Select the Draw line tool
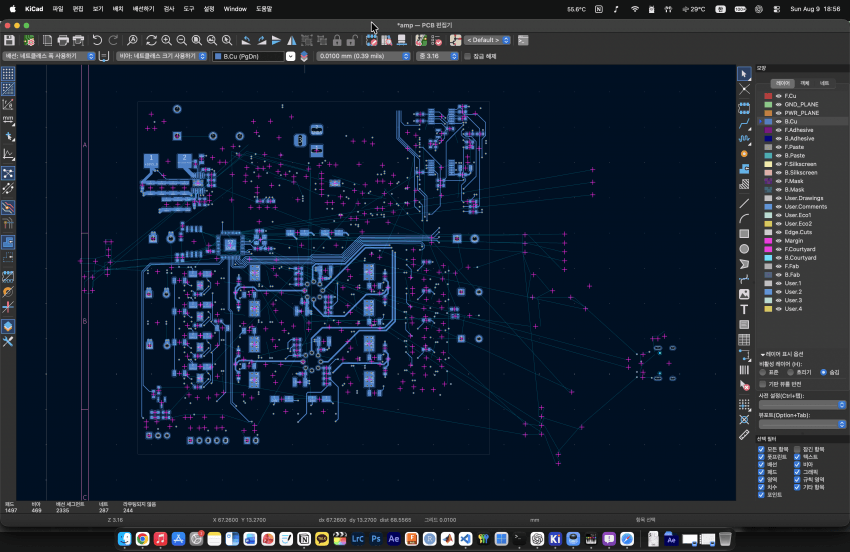This screenshot has width=850, height=552. coord(744,203)
